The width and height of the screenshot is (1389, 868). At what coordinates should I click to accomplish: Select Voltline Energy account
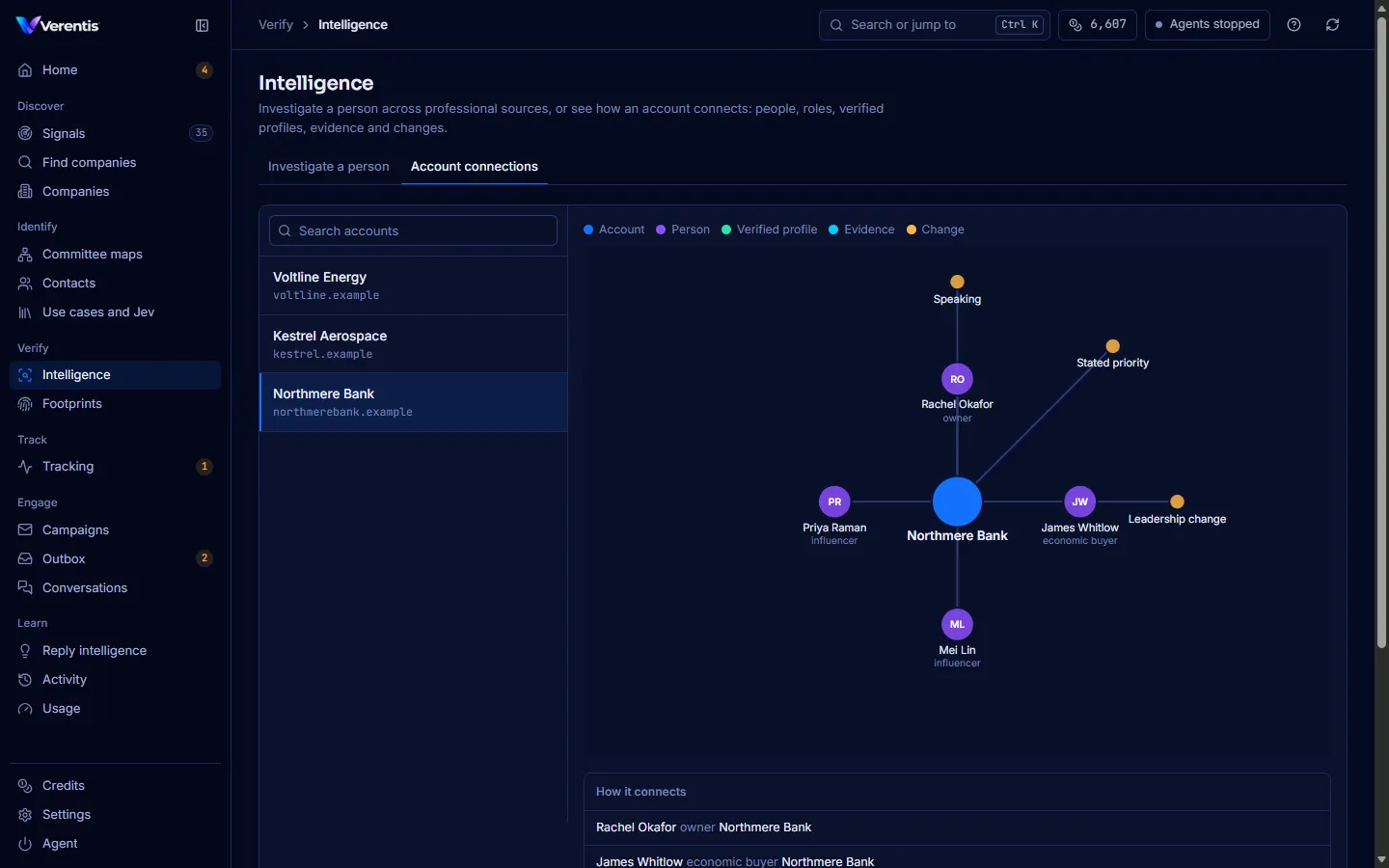[x=413, y=285]
